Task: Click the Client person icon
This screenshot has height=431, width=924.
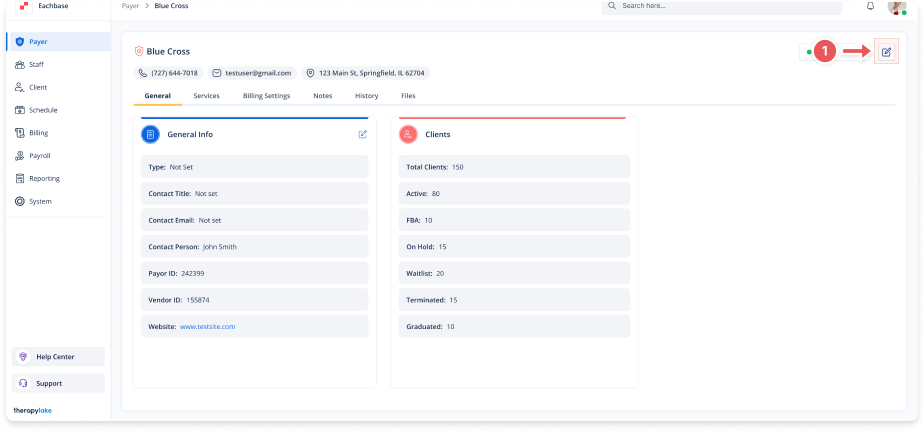Action: tap(19, 87)
